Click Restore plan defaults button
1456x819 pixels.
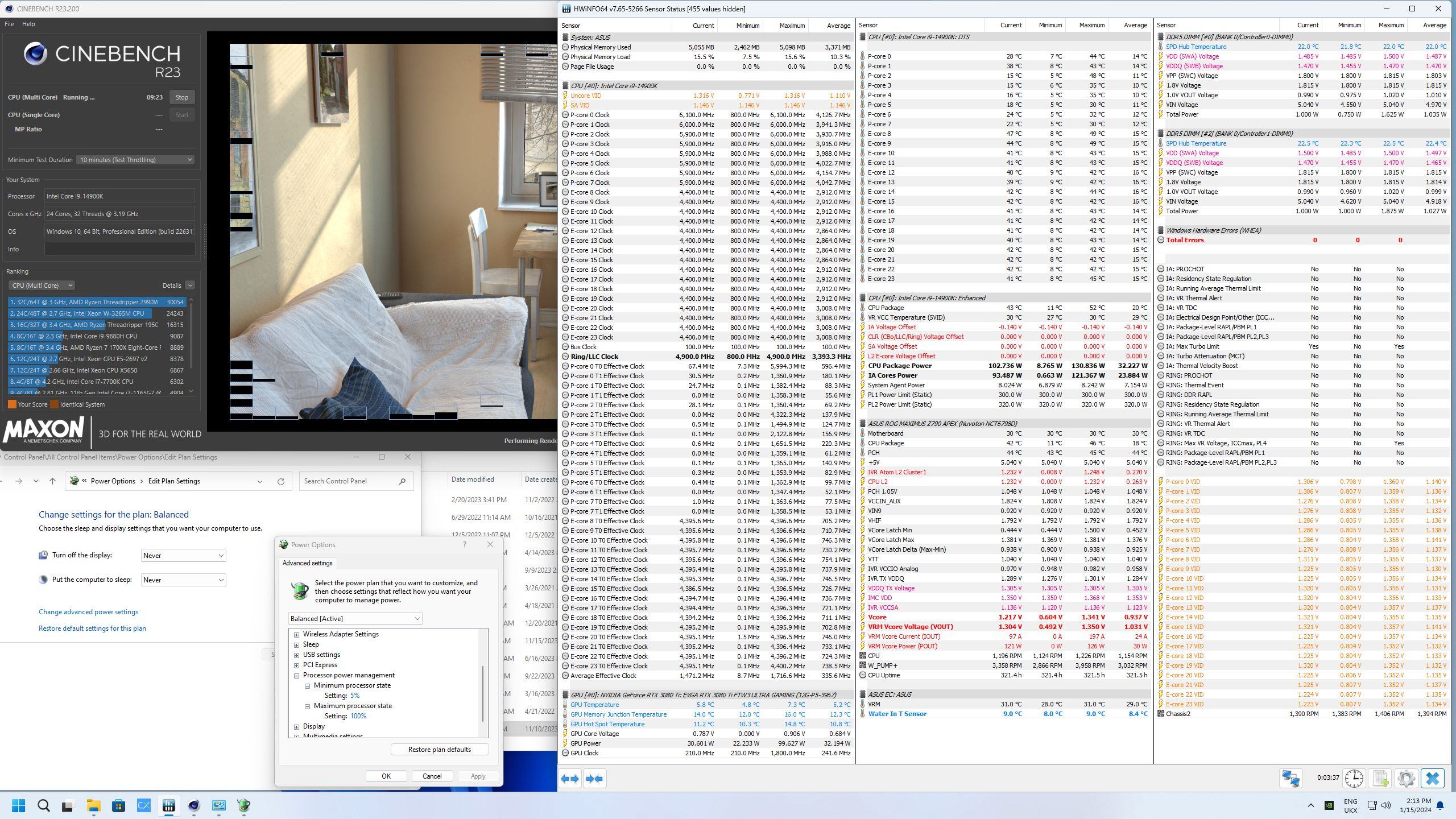click(x=440, y=750)
